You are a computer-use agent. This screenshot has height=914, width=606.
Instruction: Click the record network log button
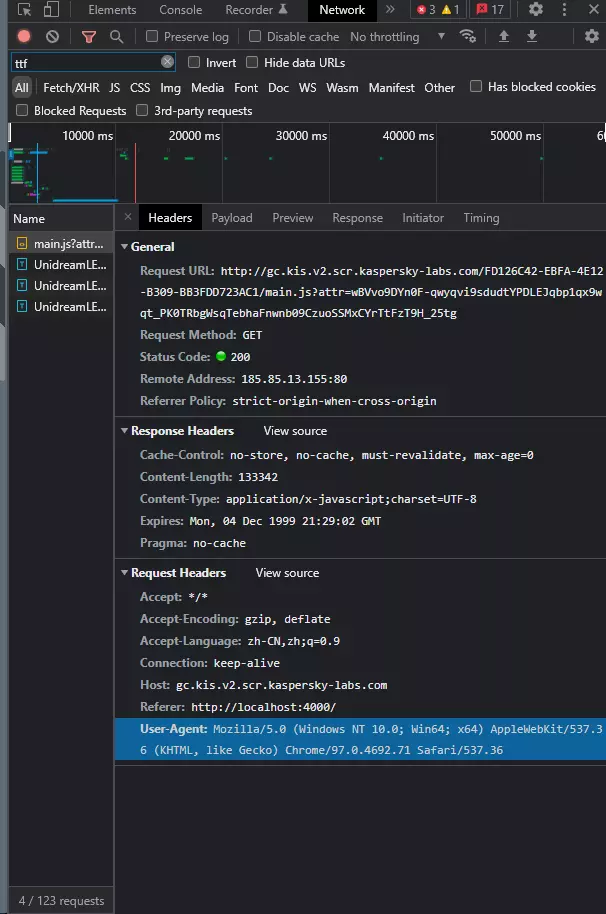(24, 37)
